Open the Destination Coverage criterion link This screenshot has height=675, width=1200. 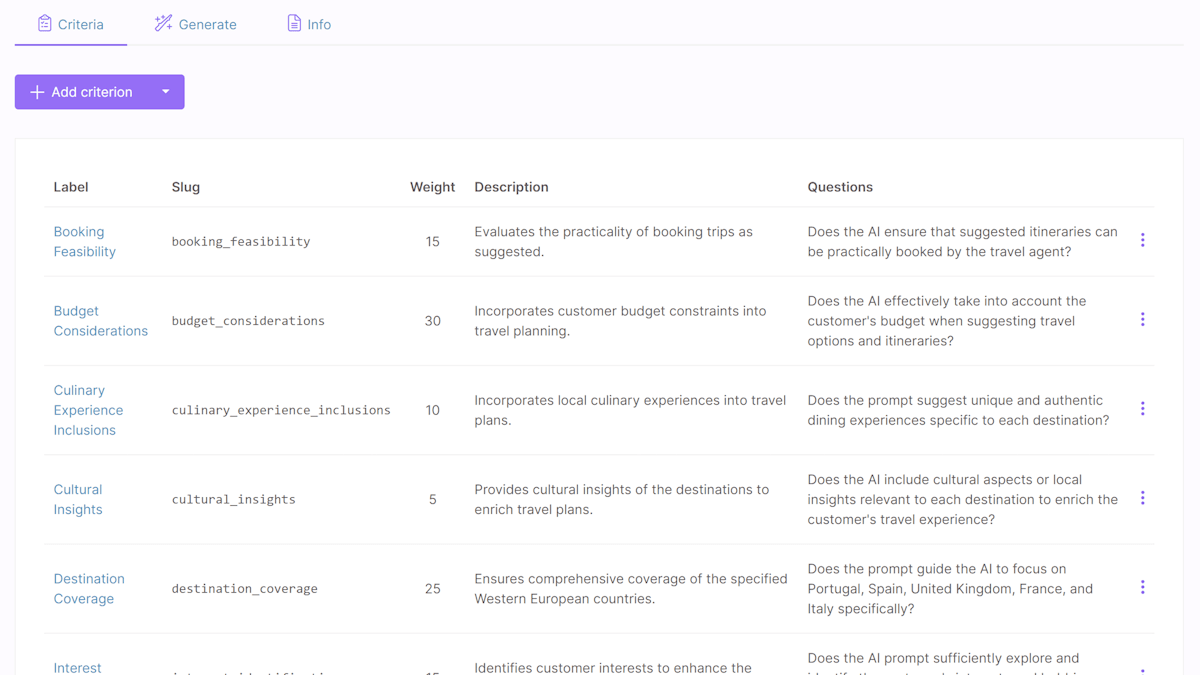89,588
